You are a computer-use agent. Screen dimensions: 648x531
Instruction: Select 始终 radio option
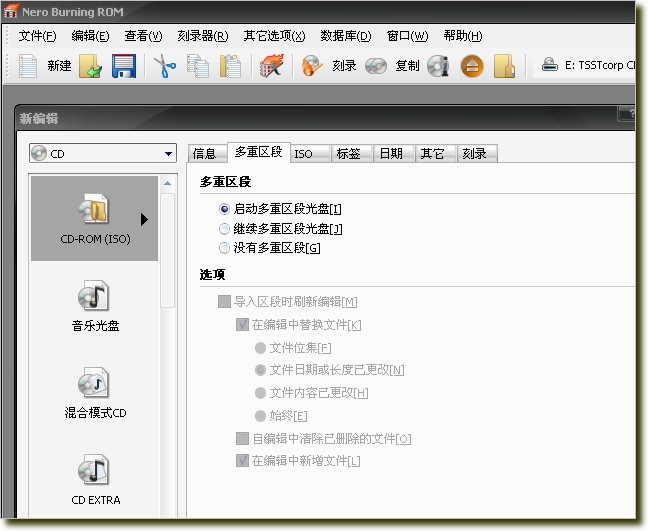260,416
